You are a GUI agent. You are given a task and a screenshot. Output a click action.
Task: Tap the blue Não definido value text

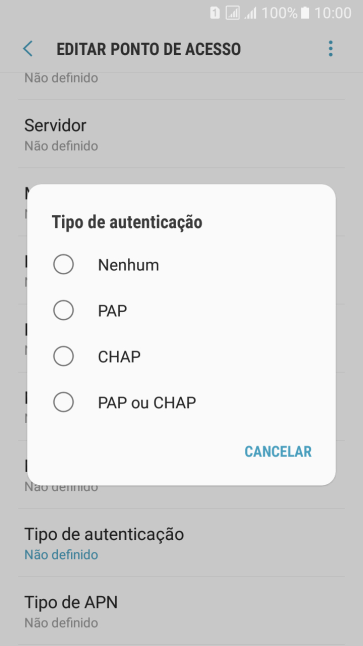pos(61,555)
